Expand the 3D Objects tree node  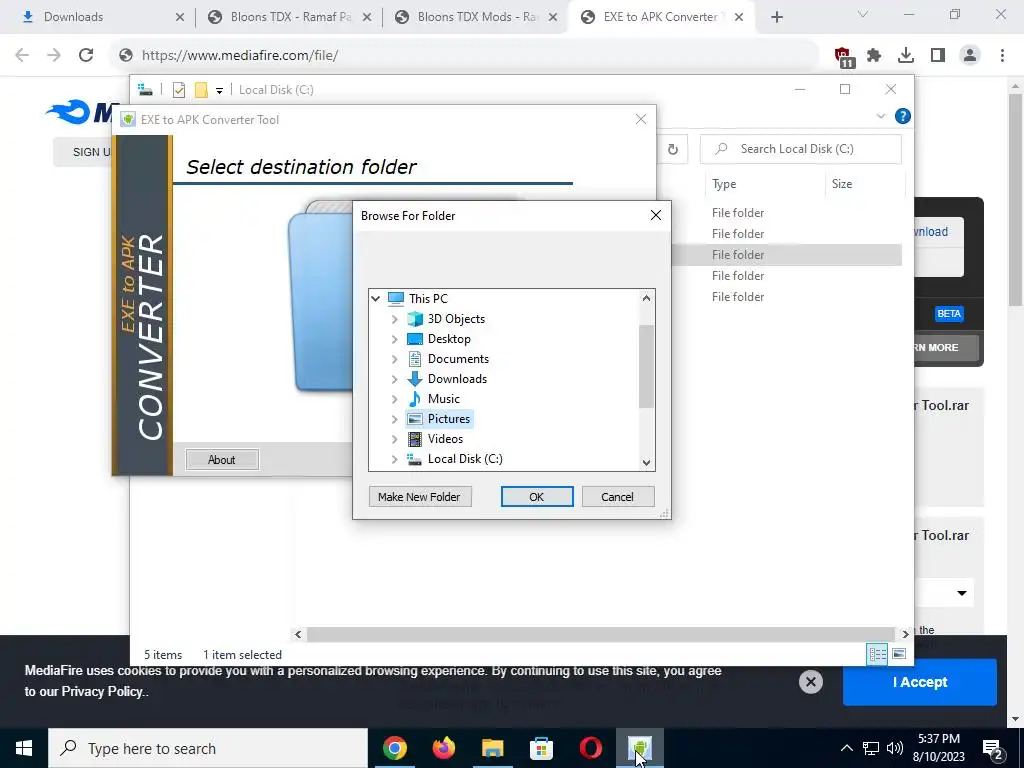[394, 319]
